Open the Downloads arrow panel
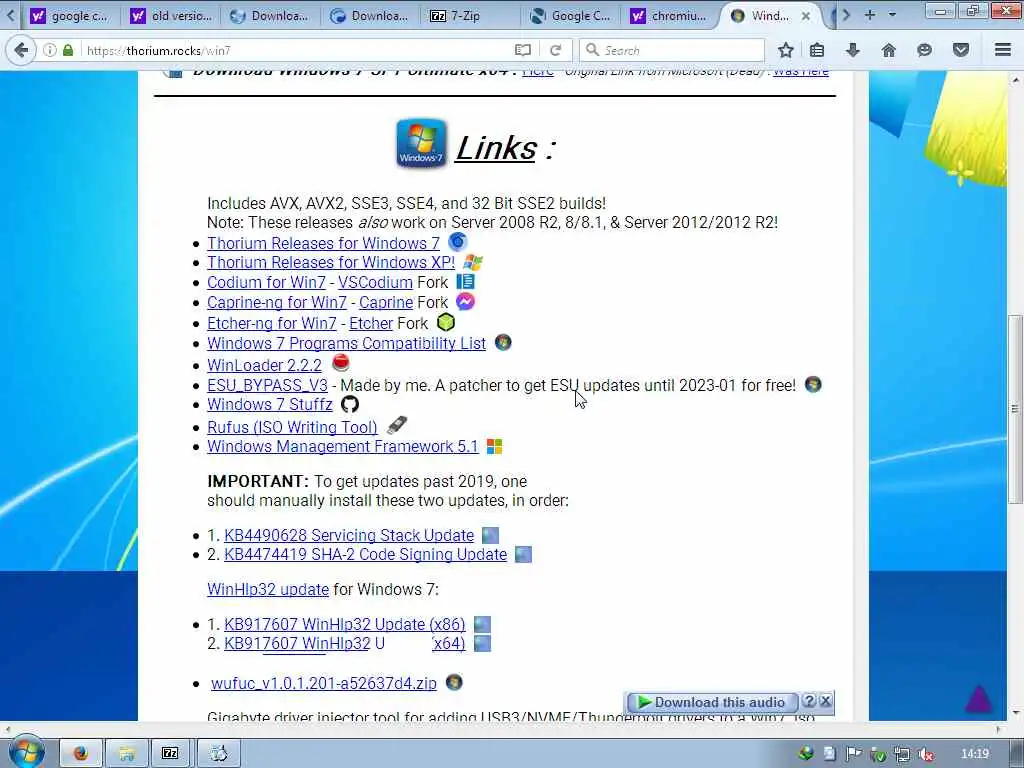1024x768 pixels. click(853, 50)
